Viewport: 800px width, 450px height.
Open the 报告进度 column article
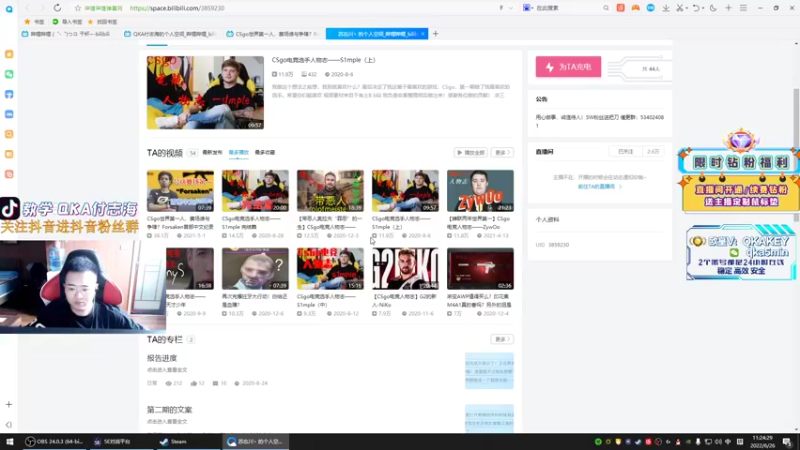pos(162,358)
